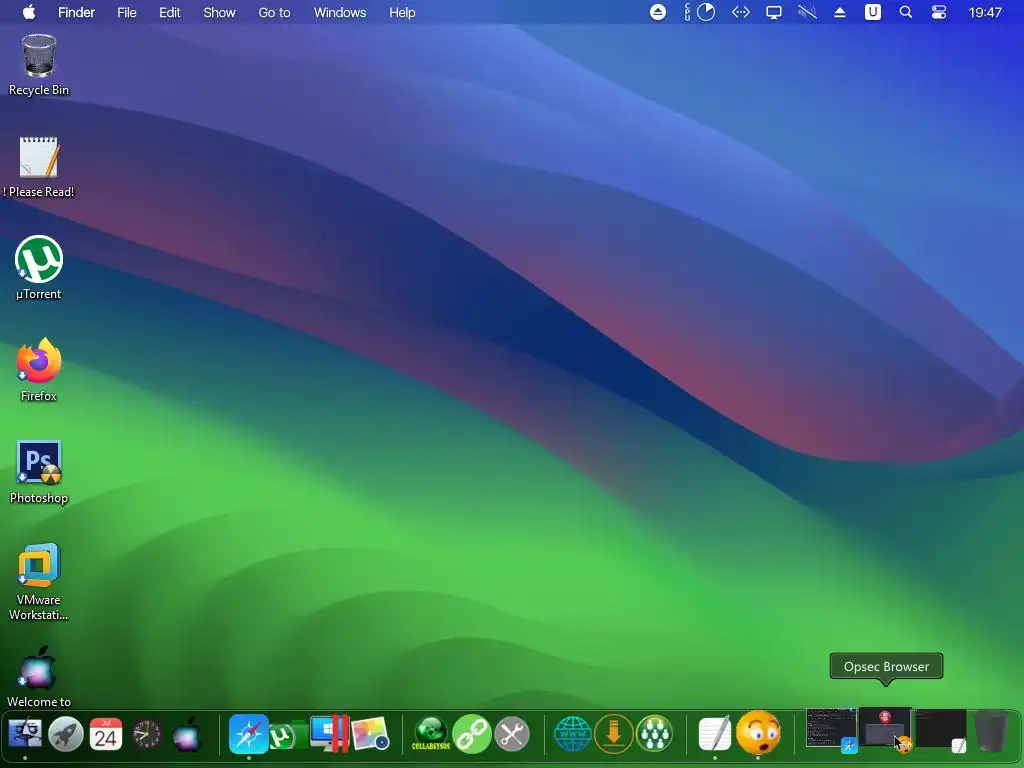
Task: Click the green chain link dock icon
Action: coord(472,734)
